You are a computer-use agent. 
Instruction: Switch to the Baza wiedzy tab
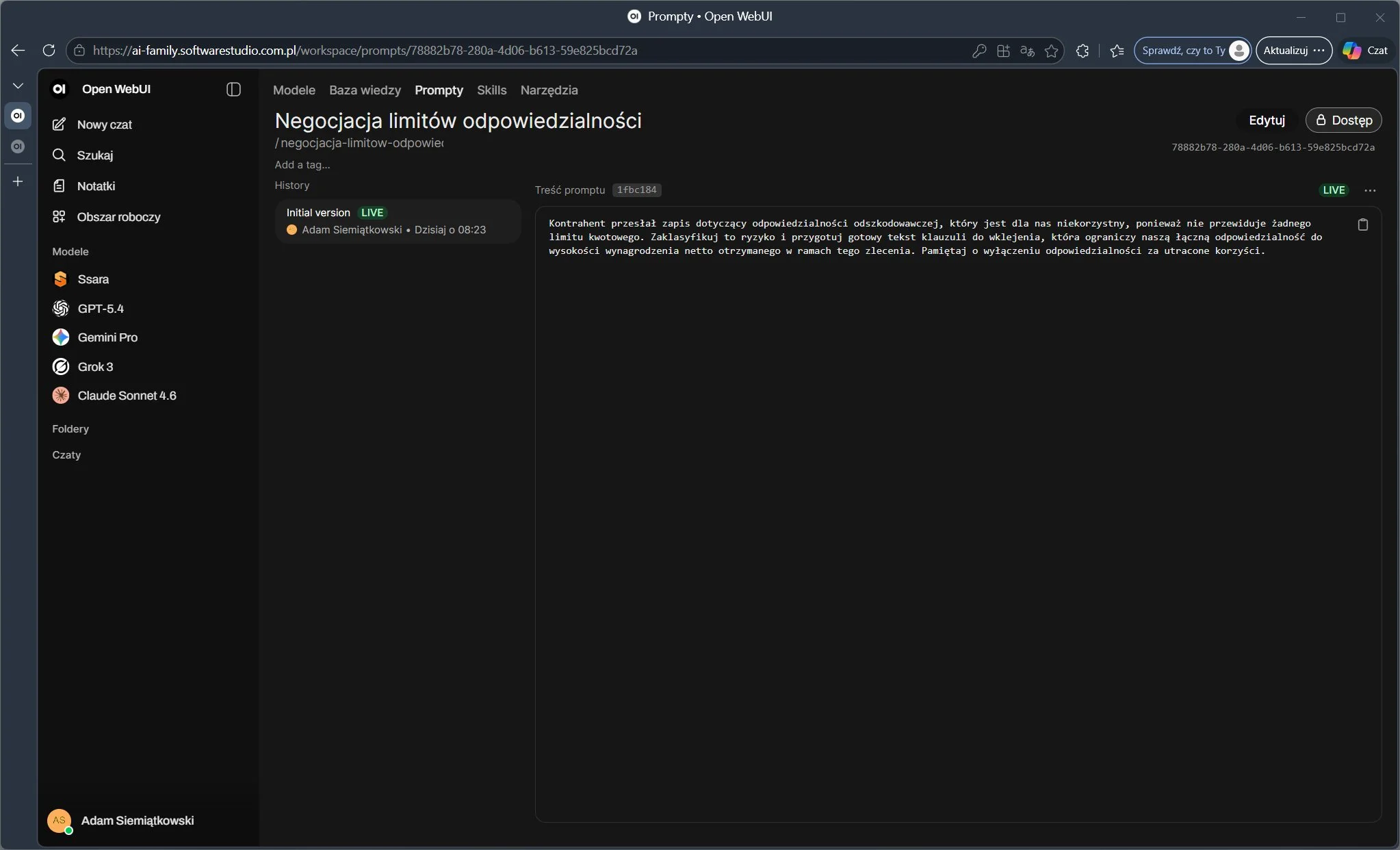365,90
